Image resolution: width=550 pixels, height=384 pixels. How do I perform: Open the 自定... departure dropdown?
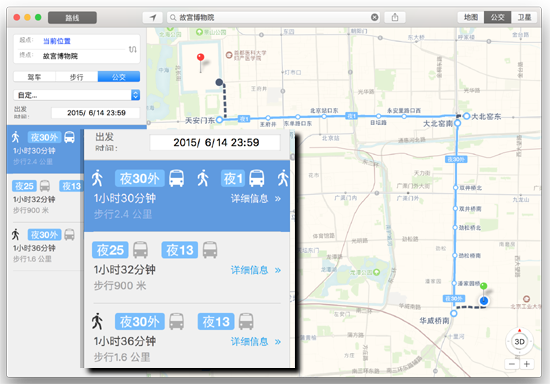click(x=76, y=95)
